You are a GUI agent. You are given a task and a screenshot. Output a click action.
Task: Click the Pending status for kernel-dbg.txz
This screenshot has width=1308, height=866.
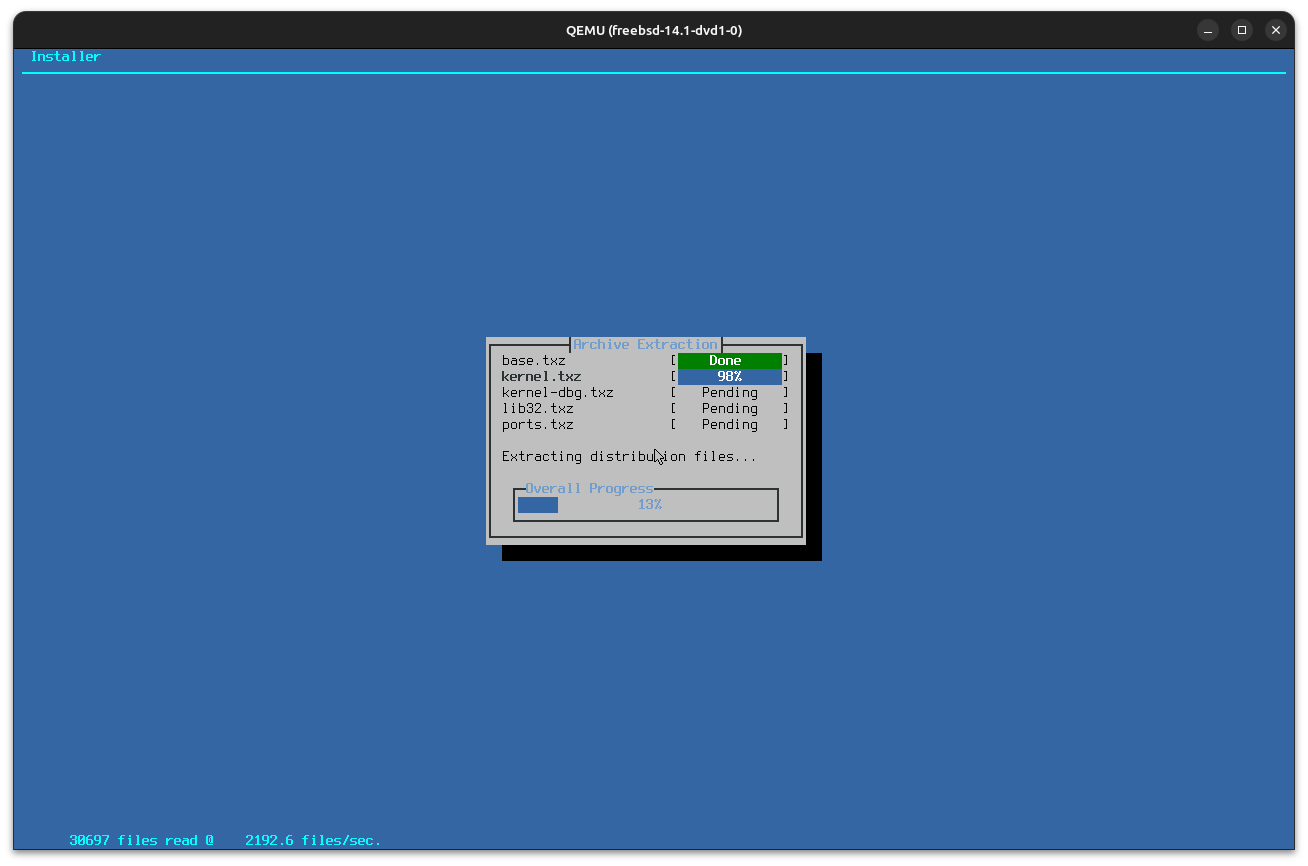(x=729, y=393)
